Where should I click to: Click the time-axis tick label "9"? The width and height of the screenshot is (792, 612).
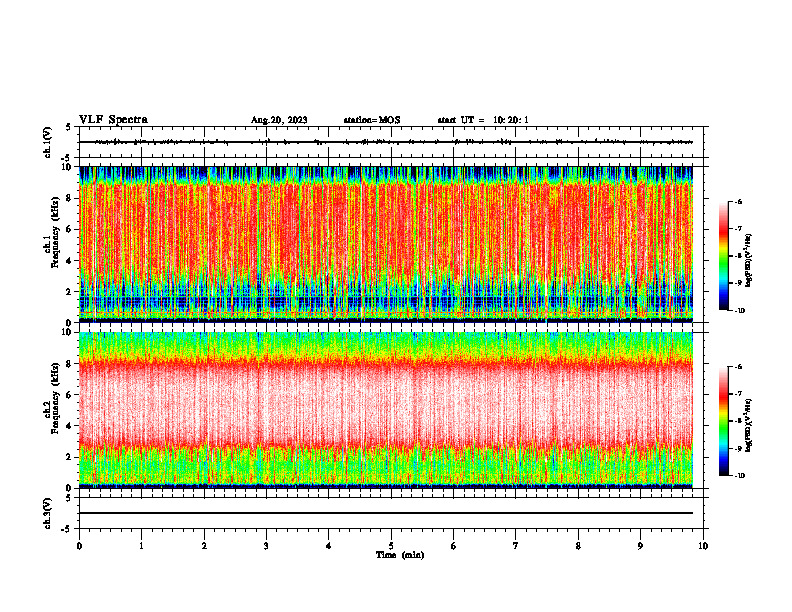coord(640,546)
